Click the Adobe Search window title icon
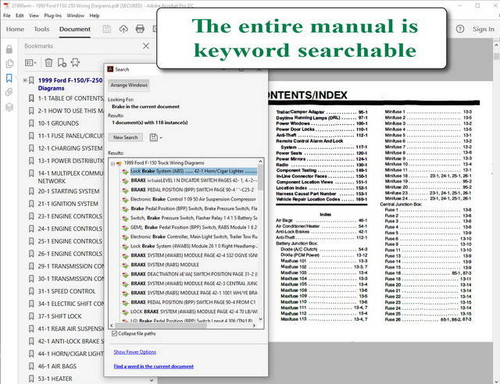The height and width of the screenshot is (384, 500). (x=110, y=69)
